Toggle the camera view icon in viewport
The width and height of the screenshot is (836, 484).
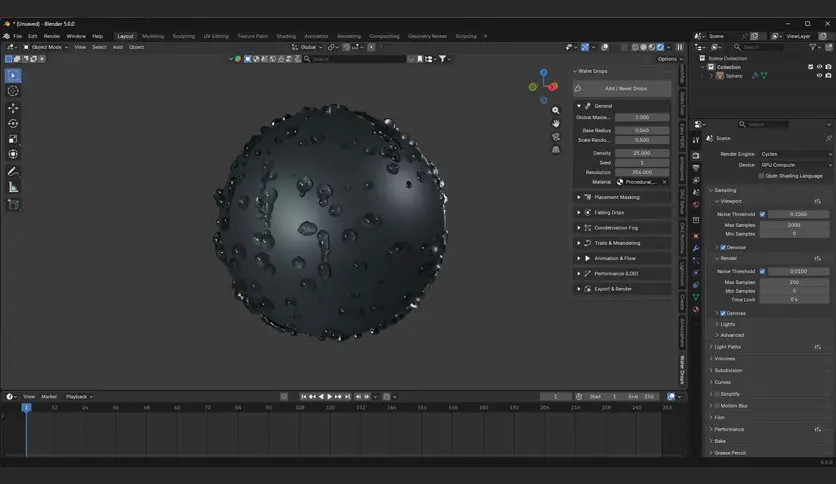coord(556,136)
